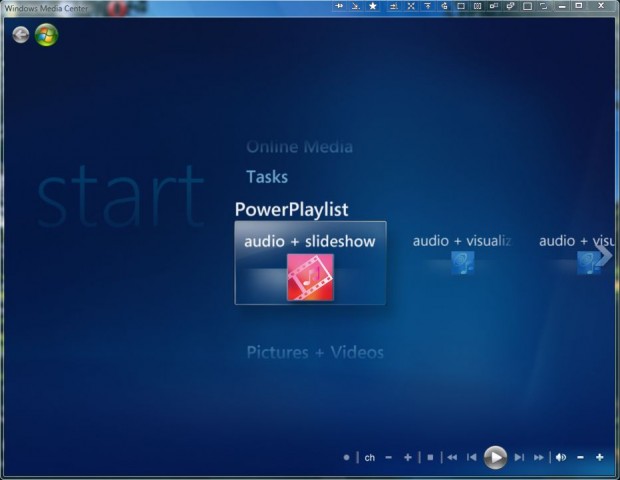This screenshot has width=620, height=480.
Task: Select the Online Media menu item
Action: tap(299, 147)
